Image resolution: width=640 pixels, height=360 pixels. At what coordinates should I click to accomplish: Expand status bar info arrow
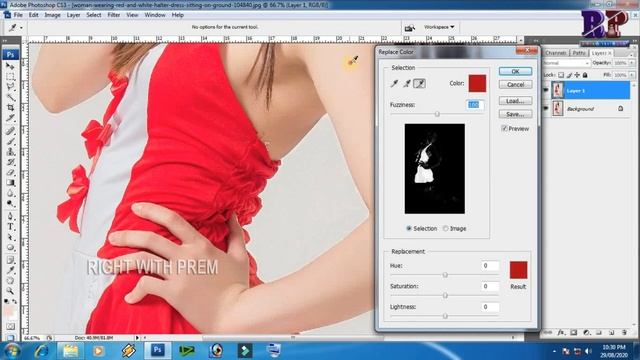pyautogui.click(x=137, y=338)
